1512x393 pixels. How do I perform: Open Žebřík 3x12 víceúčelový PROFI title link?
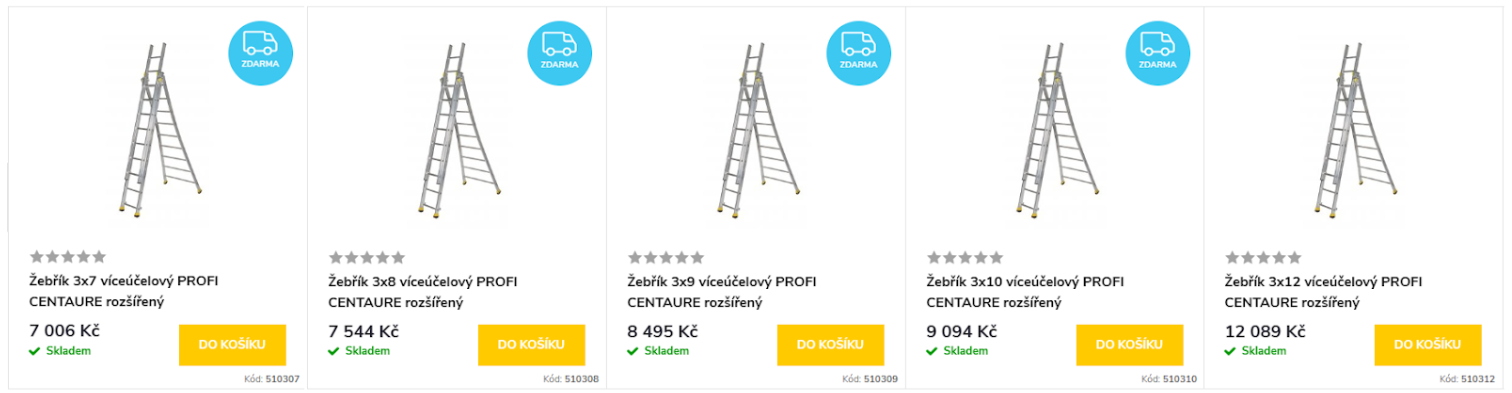[1323, 291]
